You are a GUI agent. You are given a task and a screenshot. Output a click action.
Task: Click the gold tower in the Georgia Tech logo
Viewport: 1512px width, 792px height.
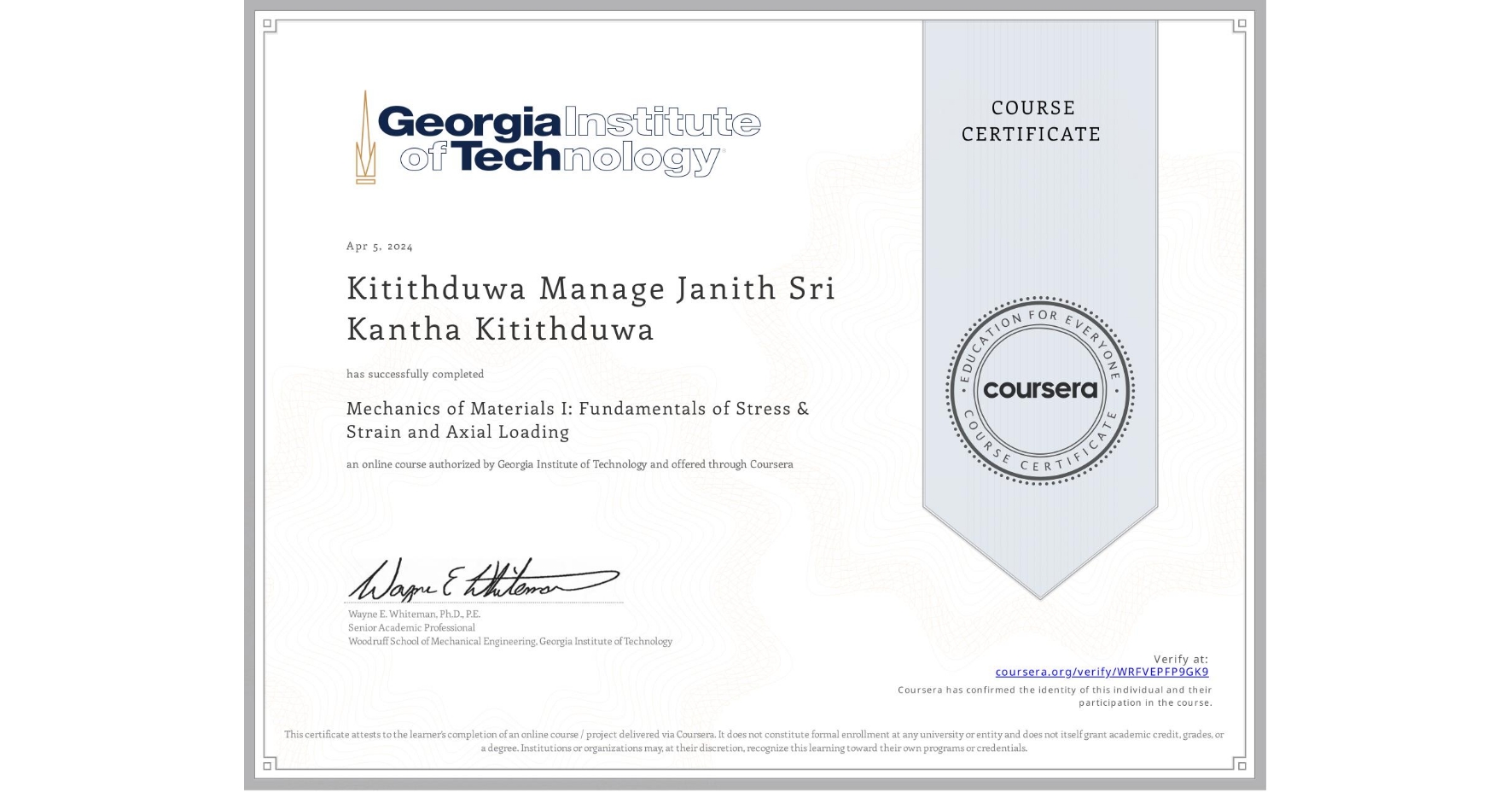point(367,138)
